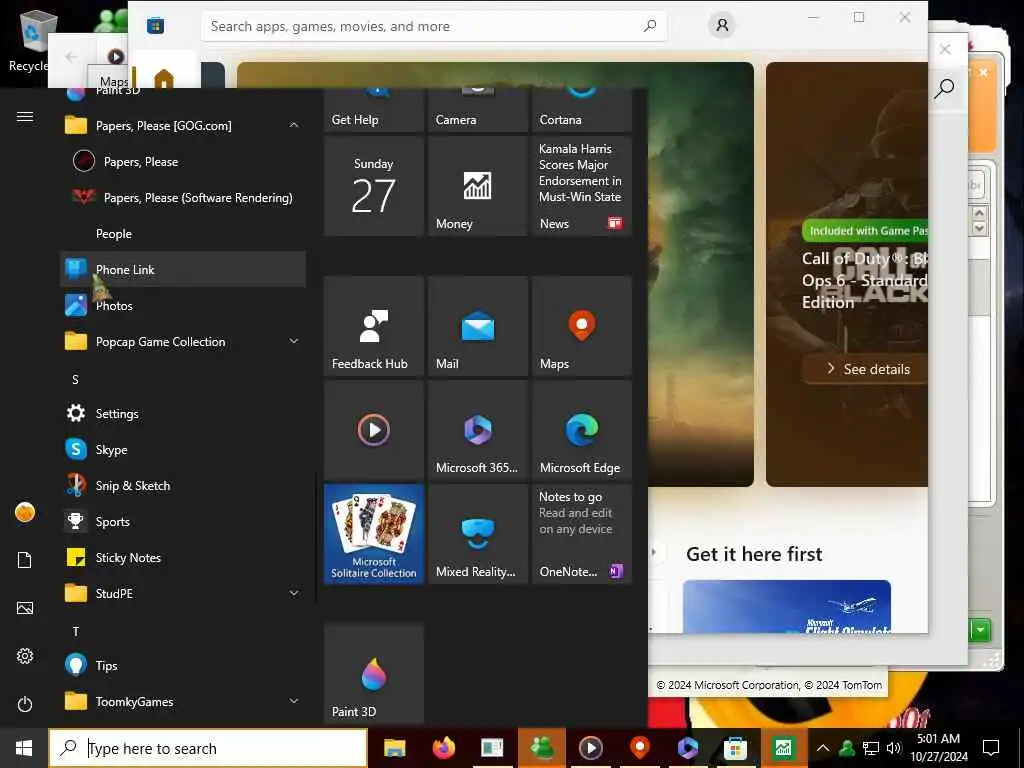Launch Papers, Please (Software Rendering)
Viewport: 1024px width, 768px height.
pyautogui.click(x=183, y=197)
